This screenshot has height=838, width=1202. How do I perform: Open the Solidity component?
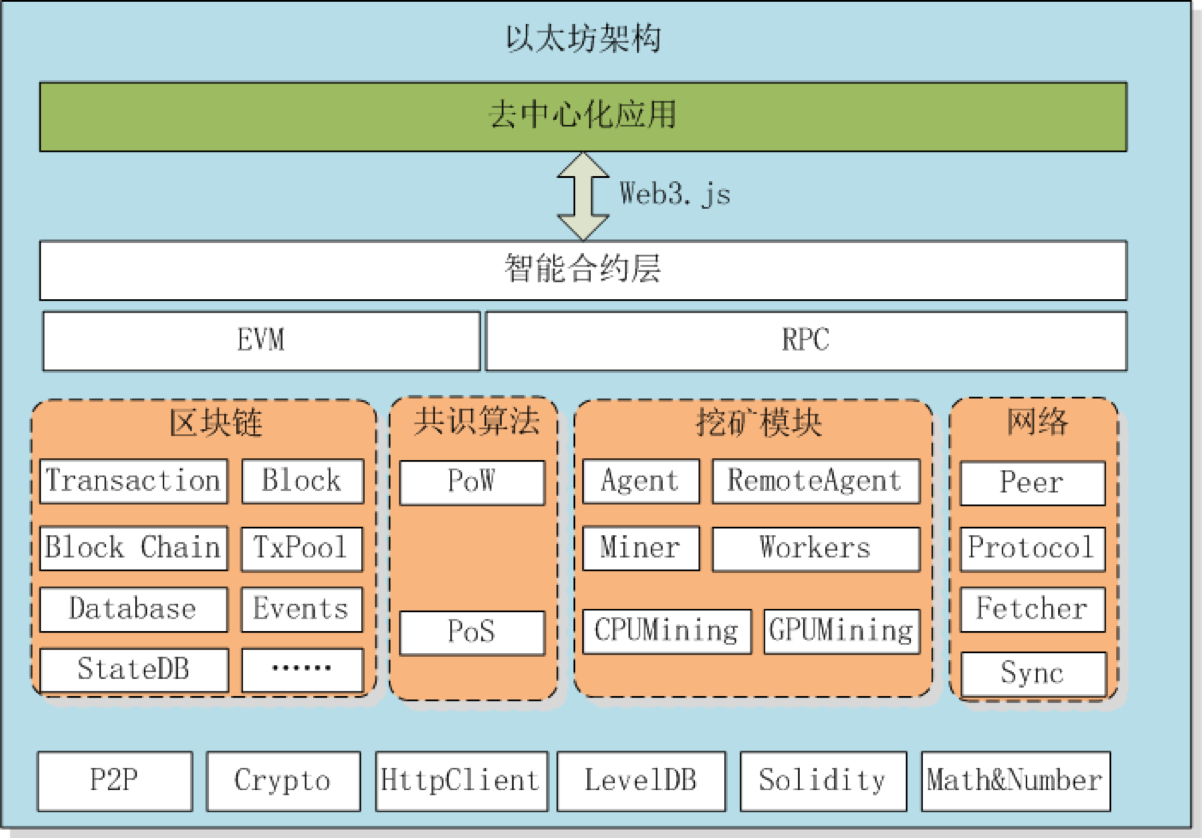(x=822, y=781)
